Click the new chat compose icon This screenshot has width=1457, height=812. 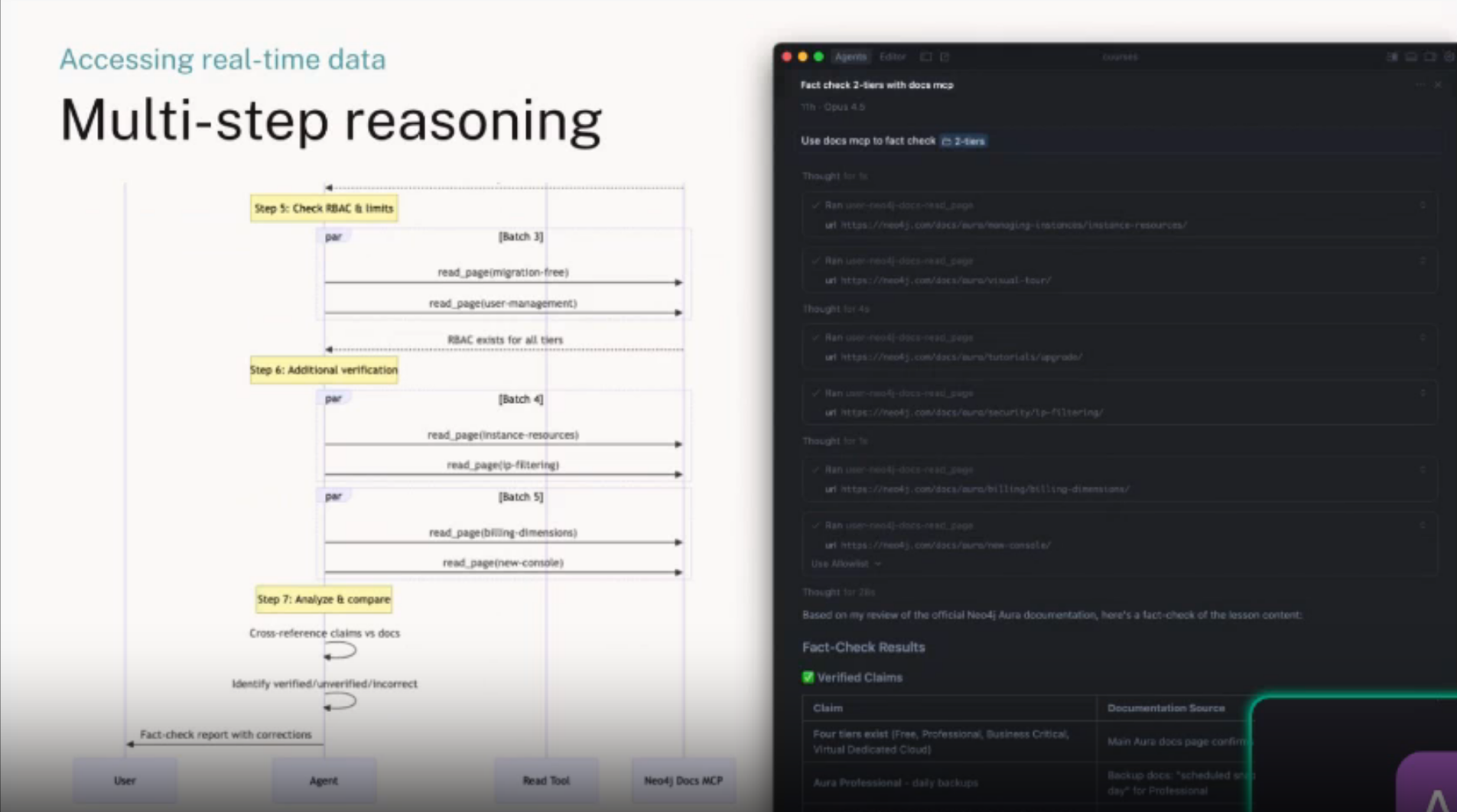pyautogui.click(x=945, y=57)
